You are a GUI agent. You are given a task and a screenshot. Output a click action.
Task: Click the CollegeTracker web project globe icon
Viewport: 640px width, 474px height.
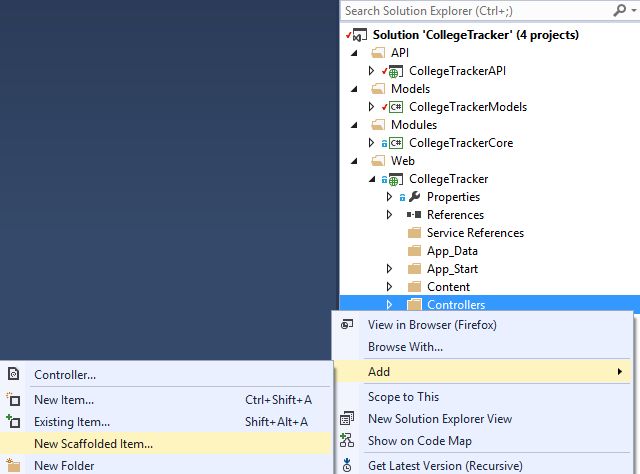(x=396, y=180)
